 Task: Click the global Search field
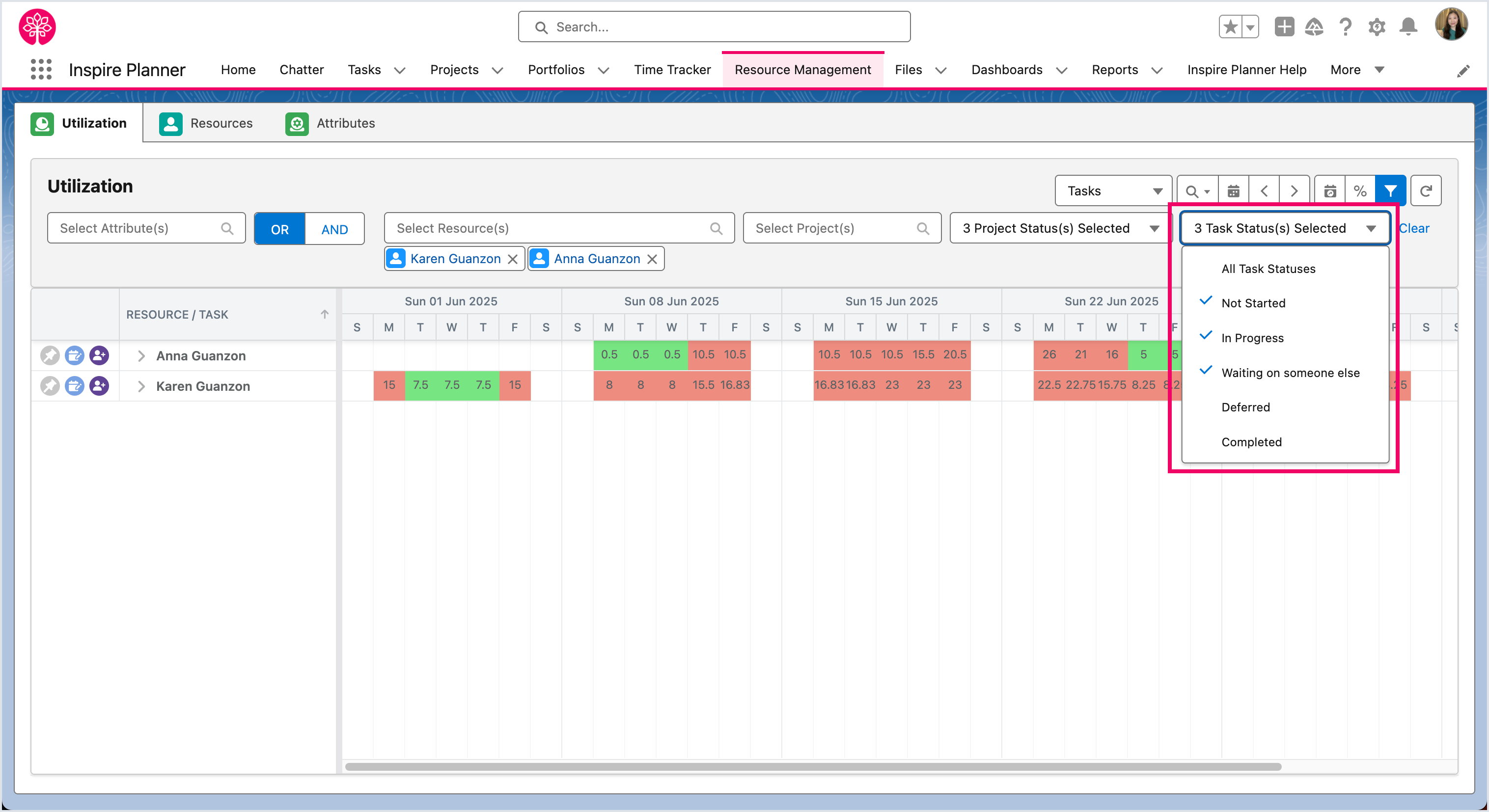tap(714, 27)
